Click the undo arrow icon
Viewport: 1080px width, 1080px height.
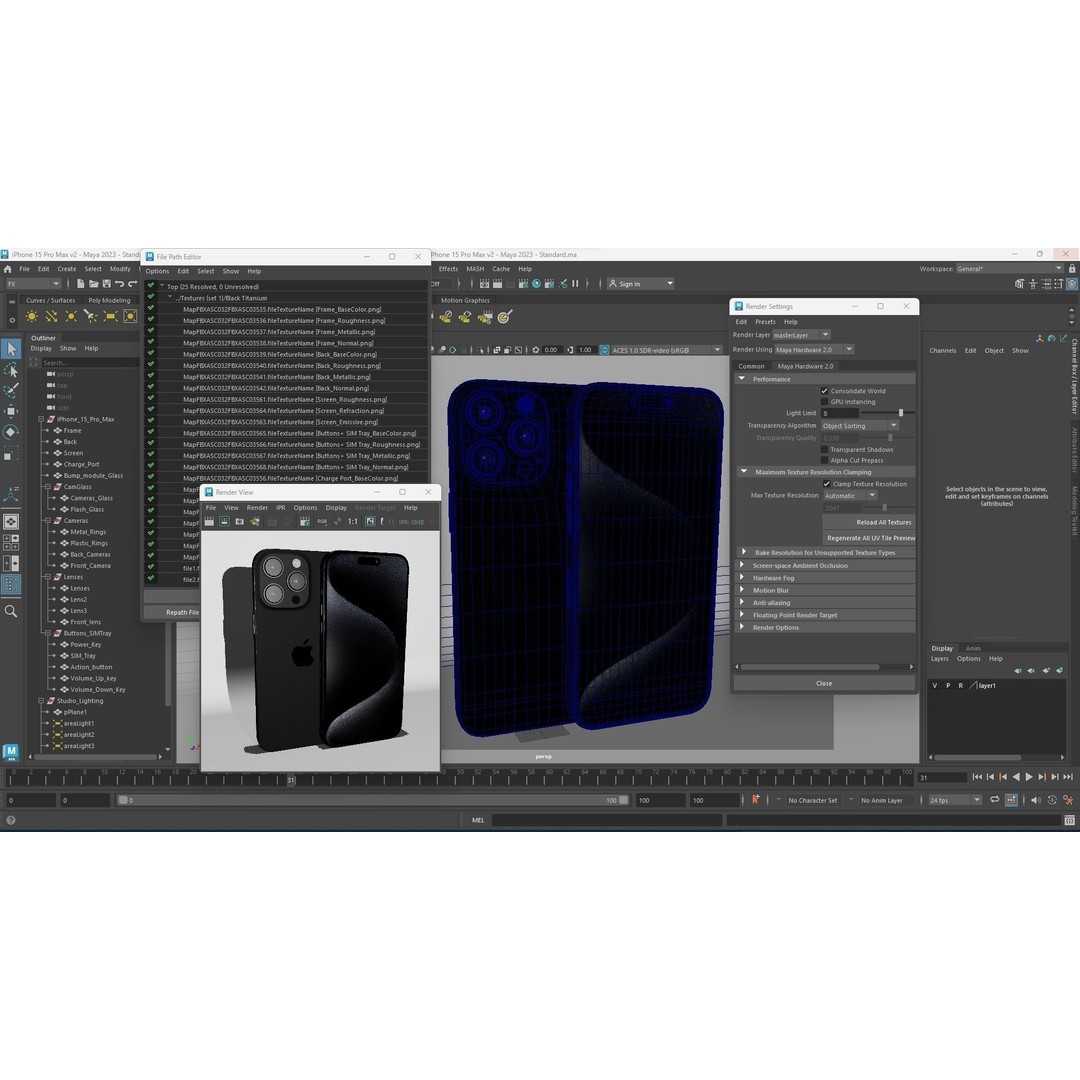click(x=120, y=284)
